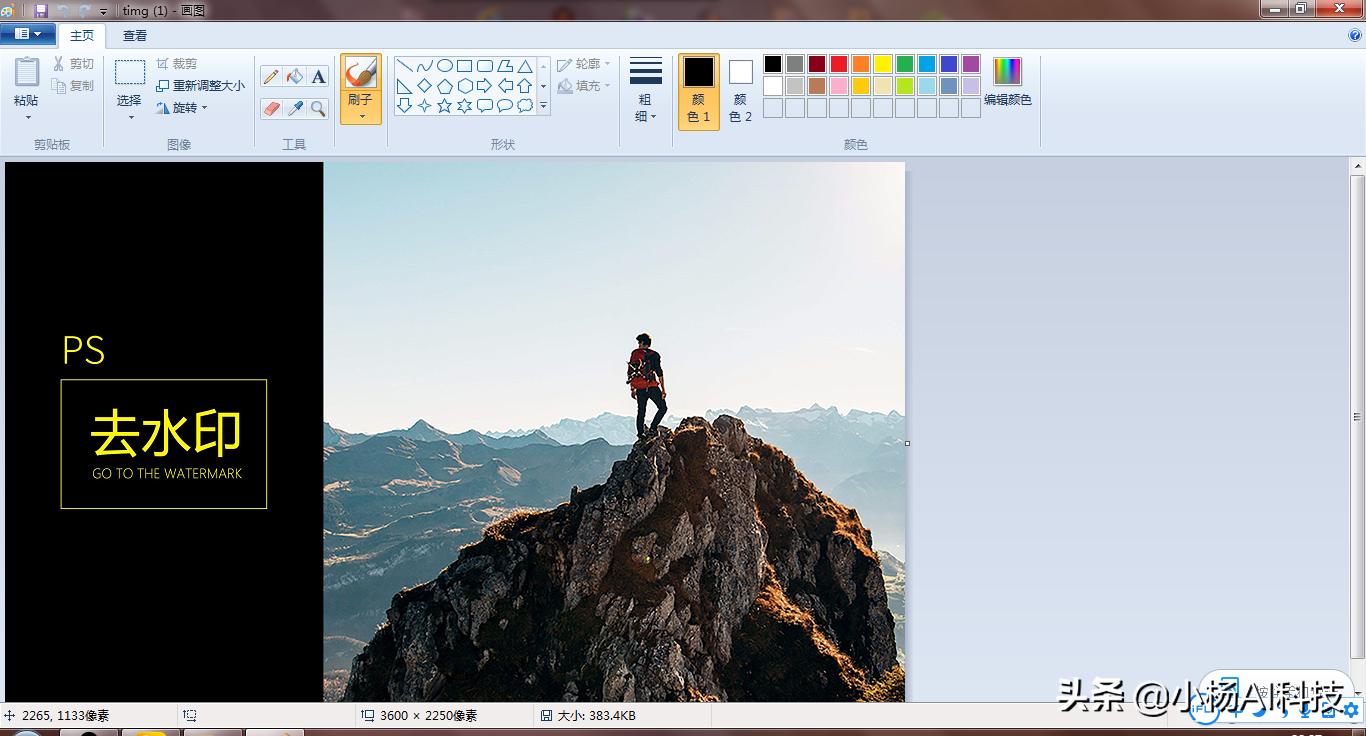Select the Magnifier tool
Screen dimensions: 1366x736
(318, 108)
